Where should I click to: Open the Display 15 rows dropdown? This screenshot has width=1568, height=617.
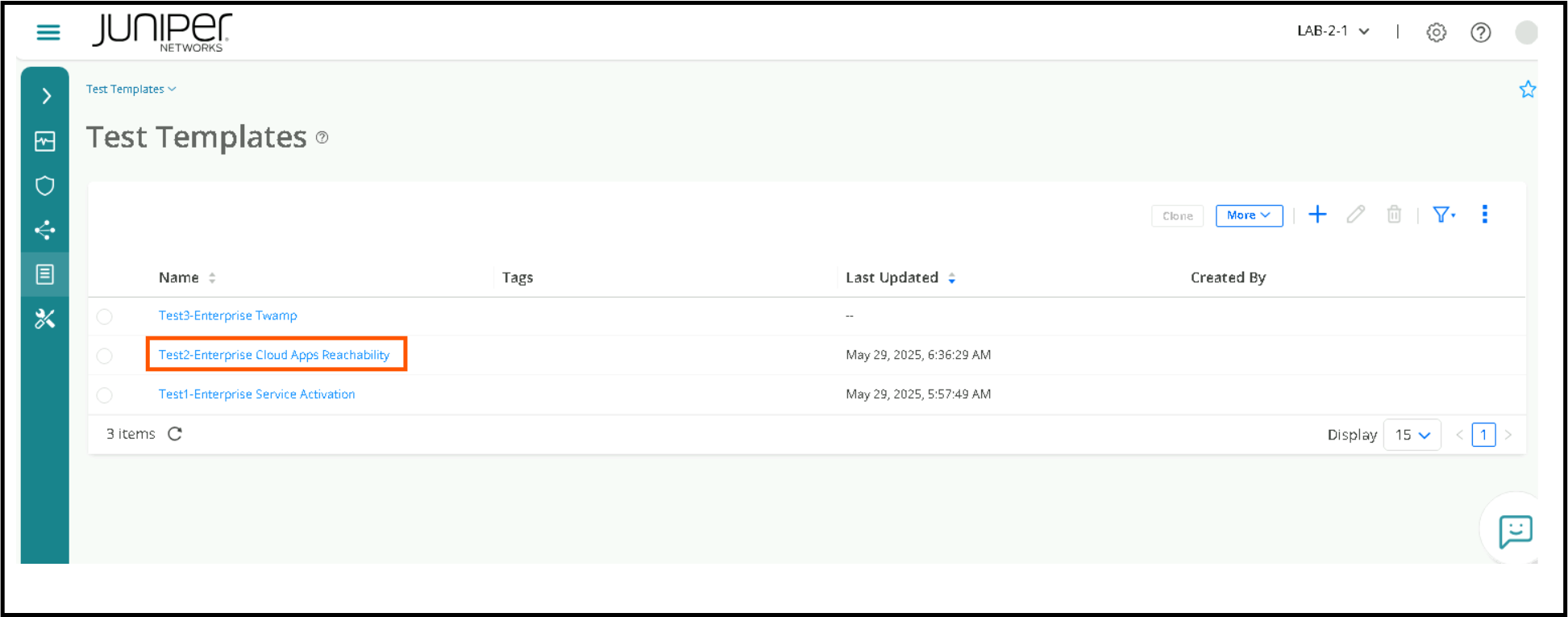tap(1412, 435)
